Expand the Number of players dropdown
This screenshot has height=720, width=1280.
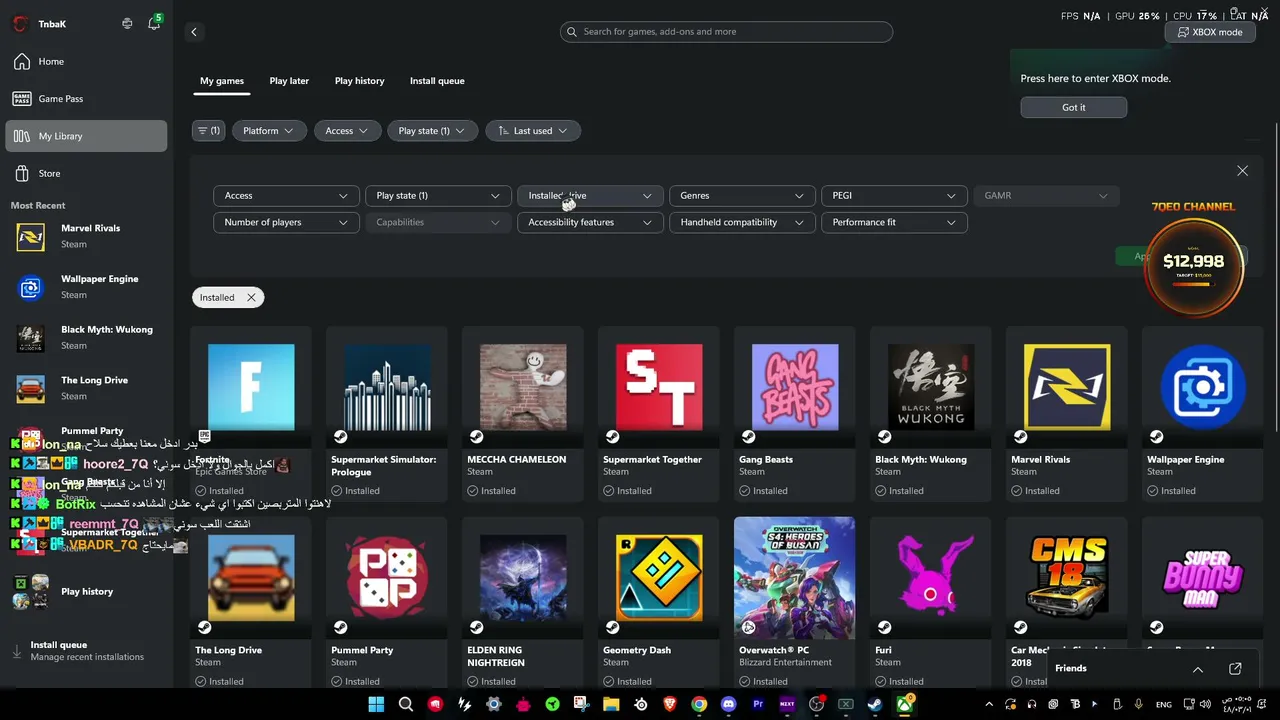coord(286,223)
